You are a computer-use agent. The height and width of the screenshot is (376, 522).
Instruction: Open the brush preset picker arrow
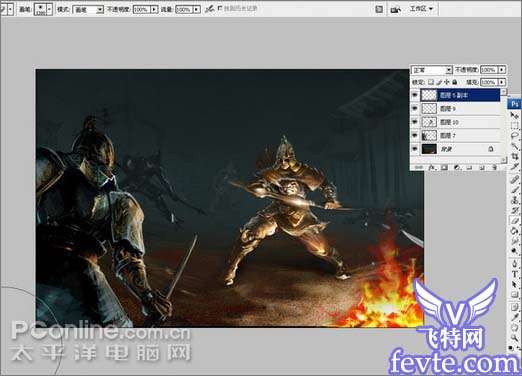(x=49, y=9)
